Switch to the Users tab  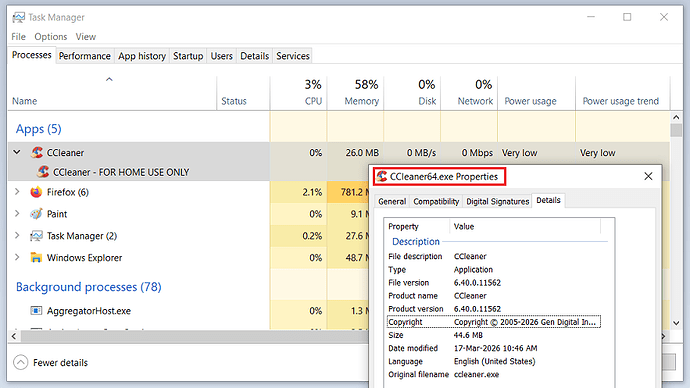pos(221,56)
